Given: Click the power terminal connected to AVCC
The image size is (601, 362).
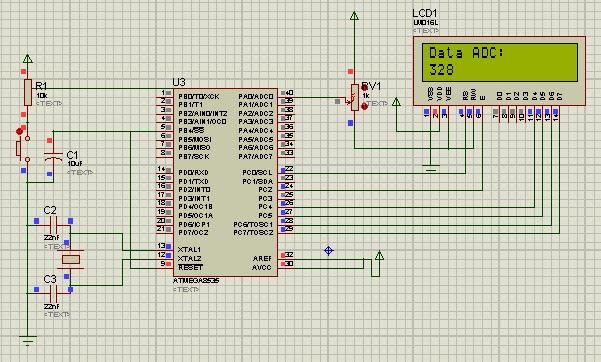Looking at the screenshot, I should [x=379, y=256].
